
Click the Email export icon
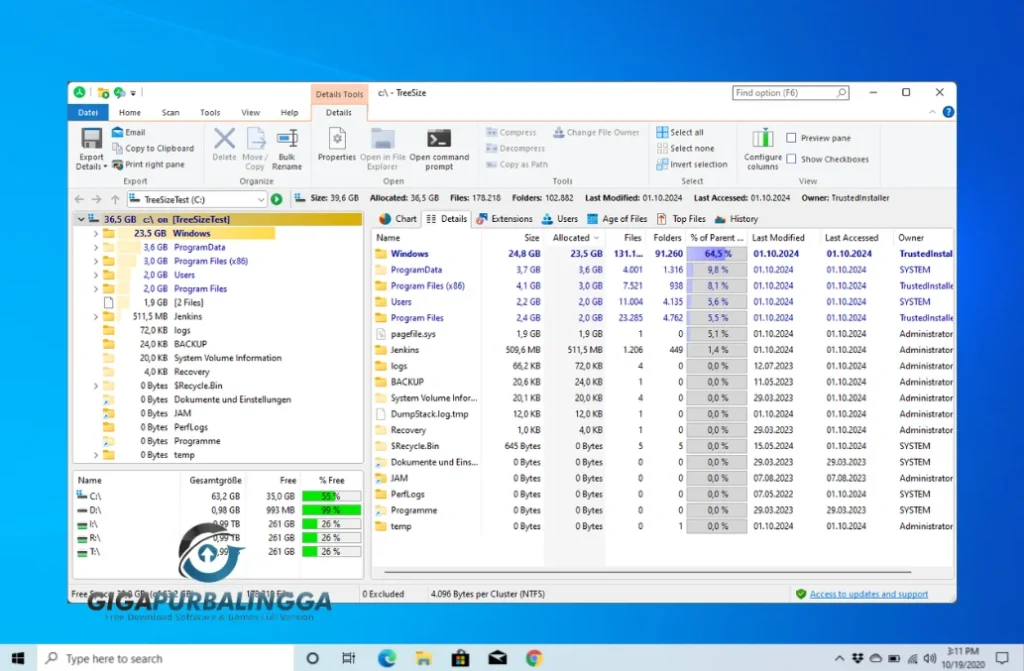[116, 131]
